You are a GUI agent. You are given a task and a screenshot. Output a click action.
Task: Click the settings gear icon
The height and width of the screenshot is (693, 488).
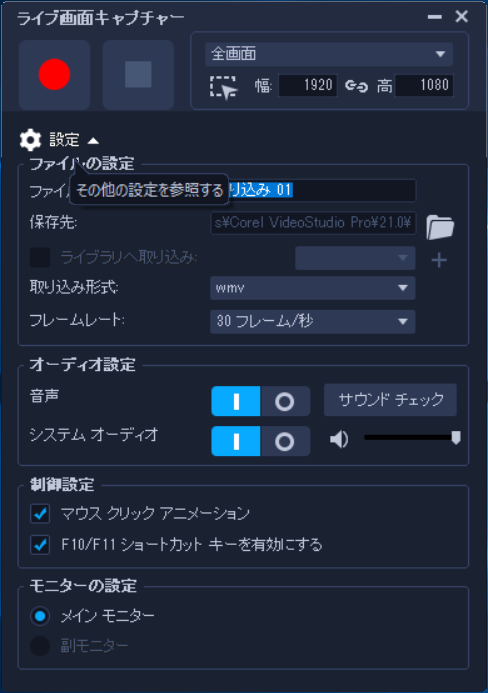(30, 140)
